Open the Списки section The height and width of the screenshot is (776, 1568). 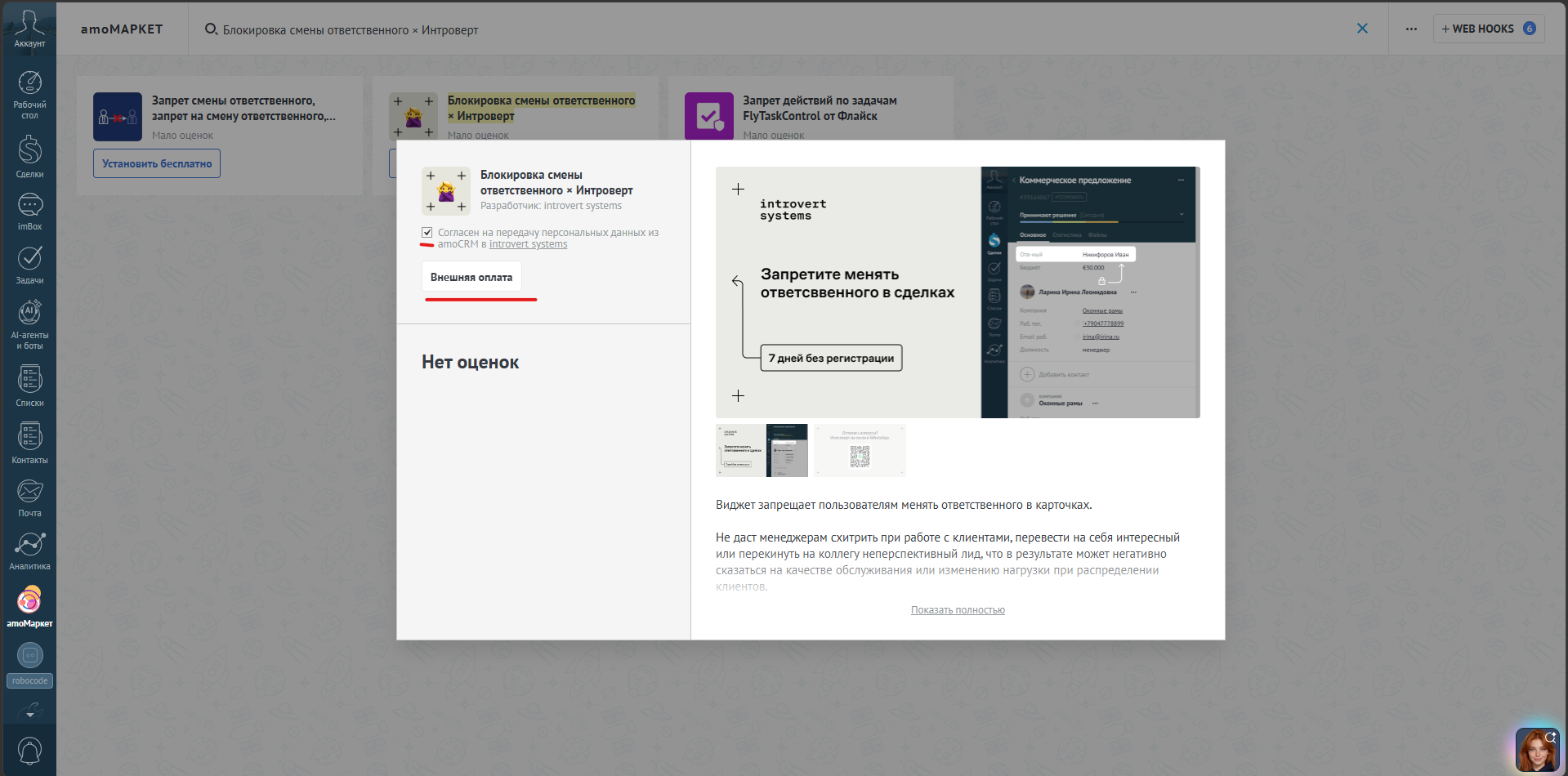pos(29,386)
